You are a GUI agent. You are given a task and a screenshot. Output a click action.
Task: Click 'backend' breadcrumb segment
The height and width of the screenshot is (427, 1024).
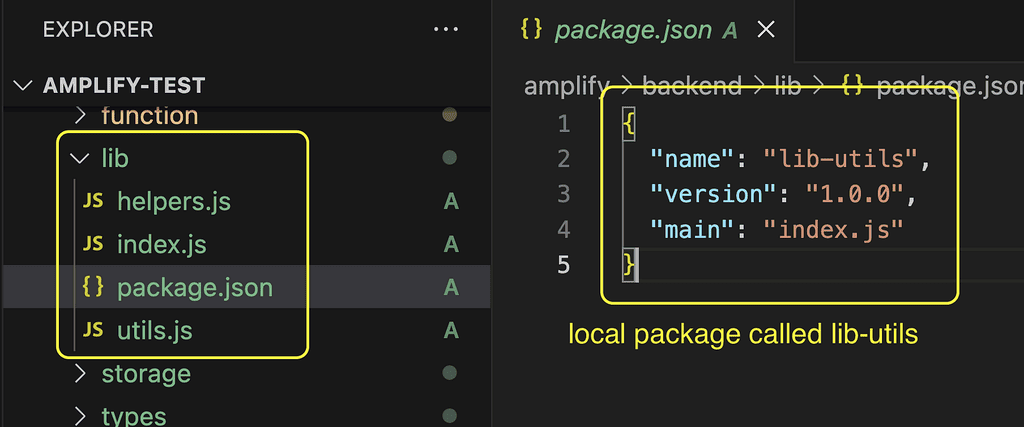(x=692, y=86)
